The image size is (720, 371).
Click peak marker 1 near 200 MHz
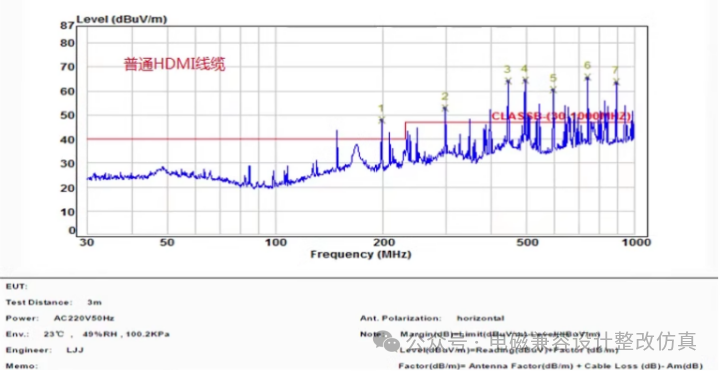coord(382,120)
